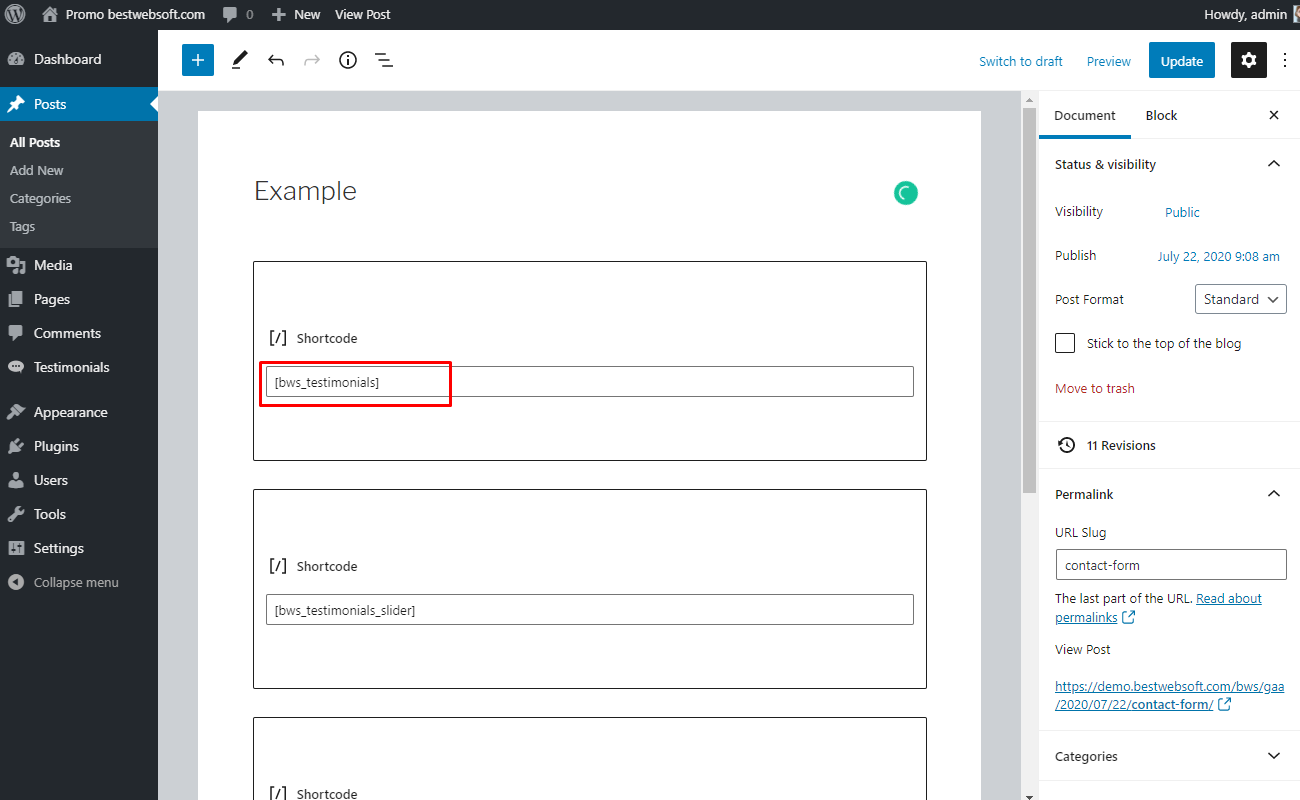Expand the Categories panel
Image resolution: width=1300 pixels, height=800 pixels.
click(x=1170, y=756)
